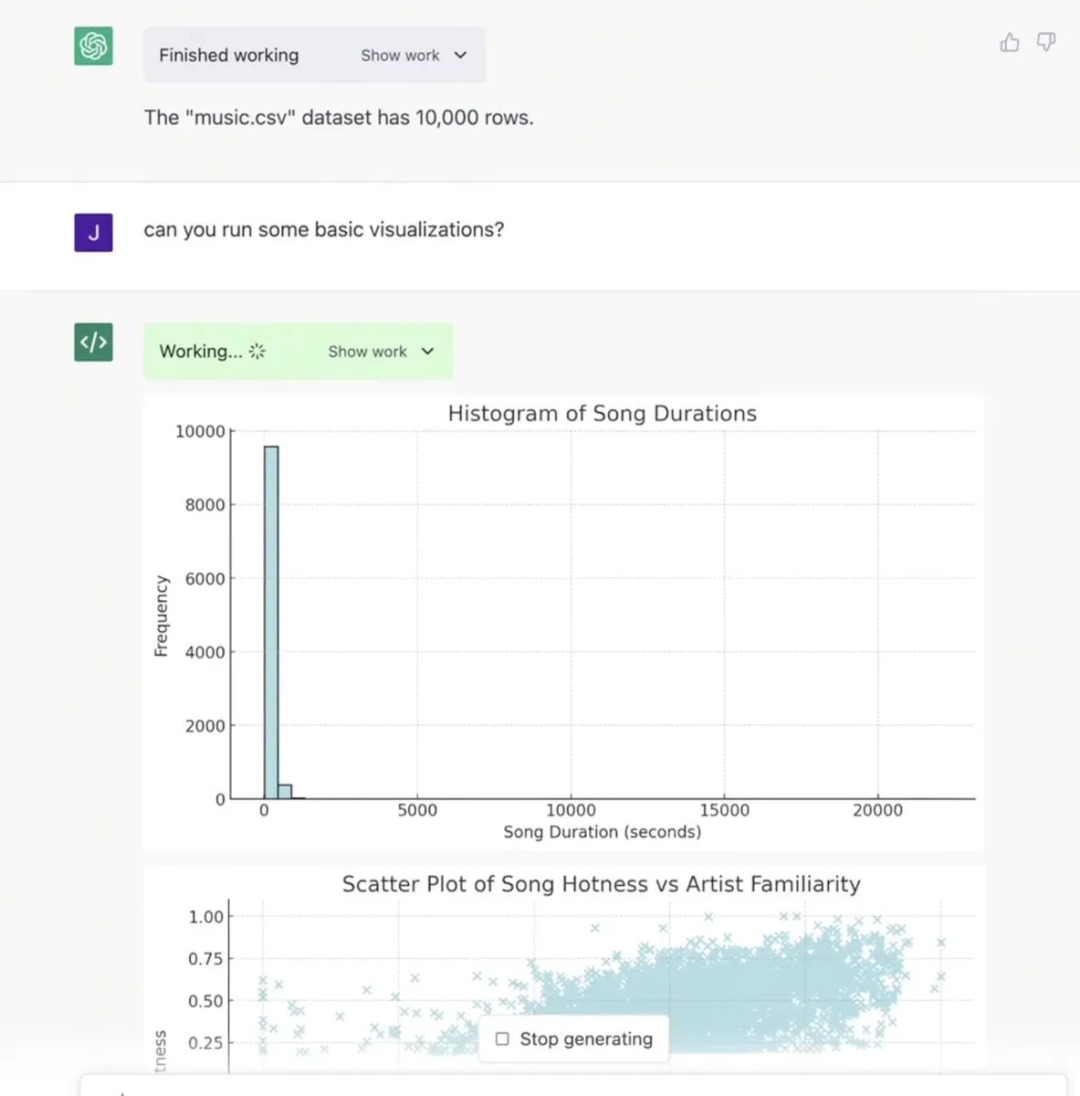The height and width of the screenshot is (1096, 1080).
Task: Click the message 'can you run some basic visualizations?'
Action: coord(324,230)
